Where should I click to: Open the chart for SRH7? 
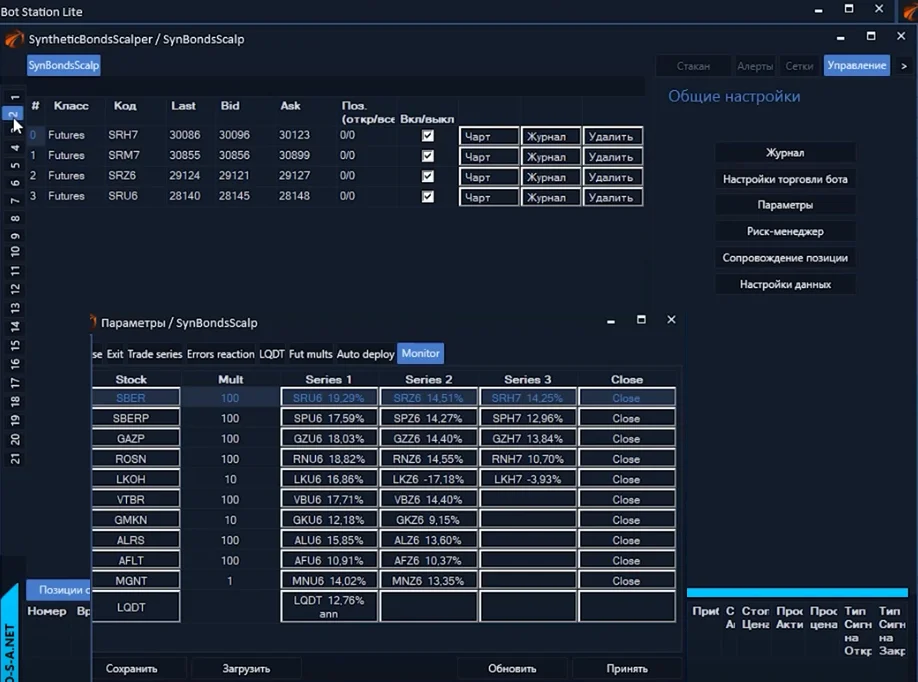[x=489, y=136]
